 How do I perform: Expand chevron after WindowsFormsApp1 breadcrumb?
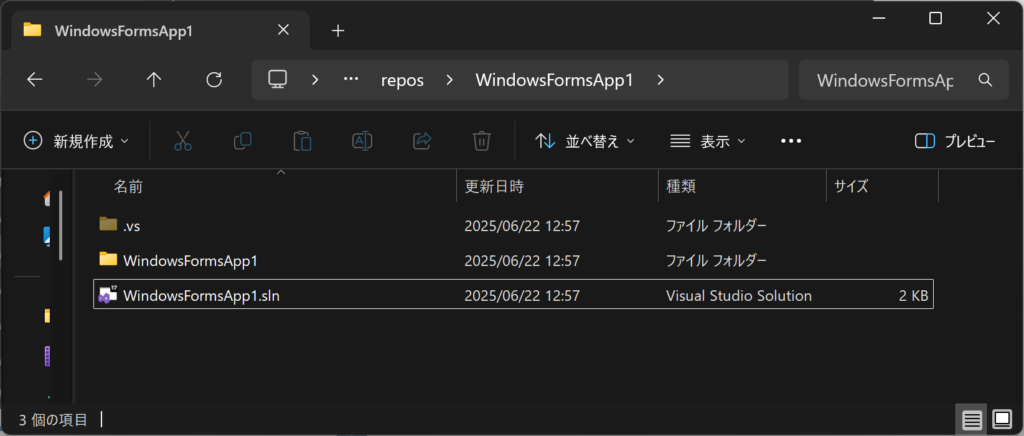click(660, 80)
